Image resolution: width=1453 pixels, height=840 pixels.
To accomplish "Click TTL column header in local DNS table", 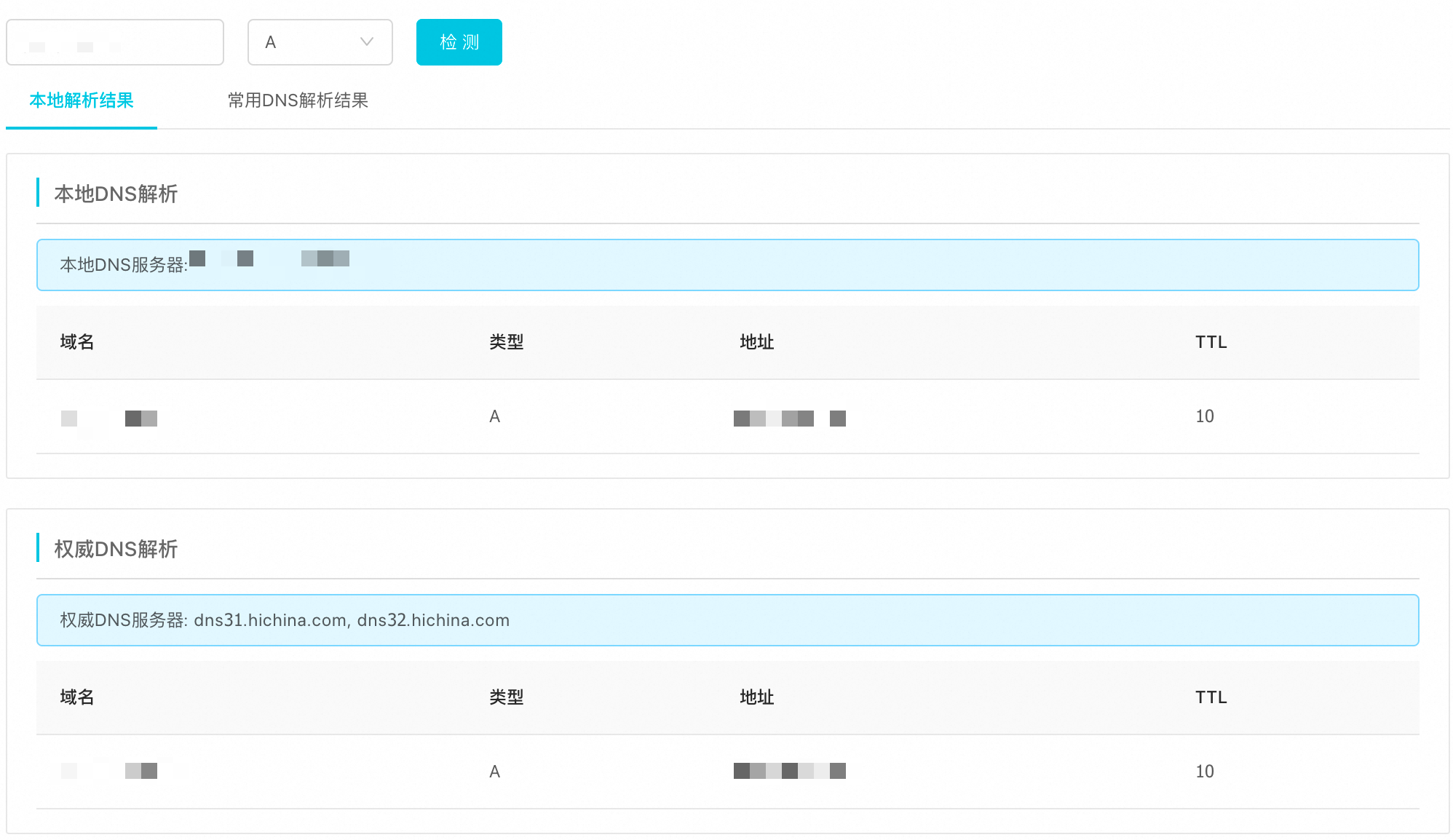I will (x=1211, y=342).
